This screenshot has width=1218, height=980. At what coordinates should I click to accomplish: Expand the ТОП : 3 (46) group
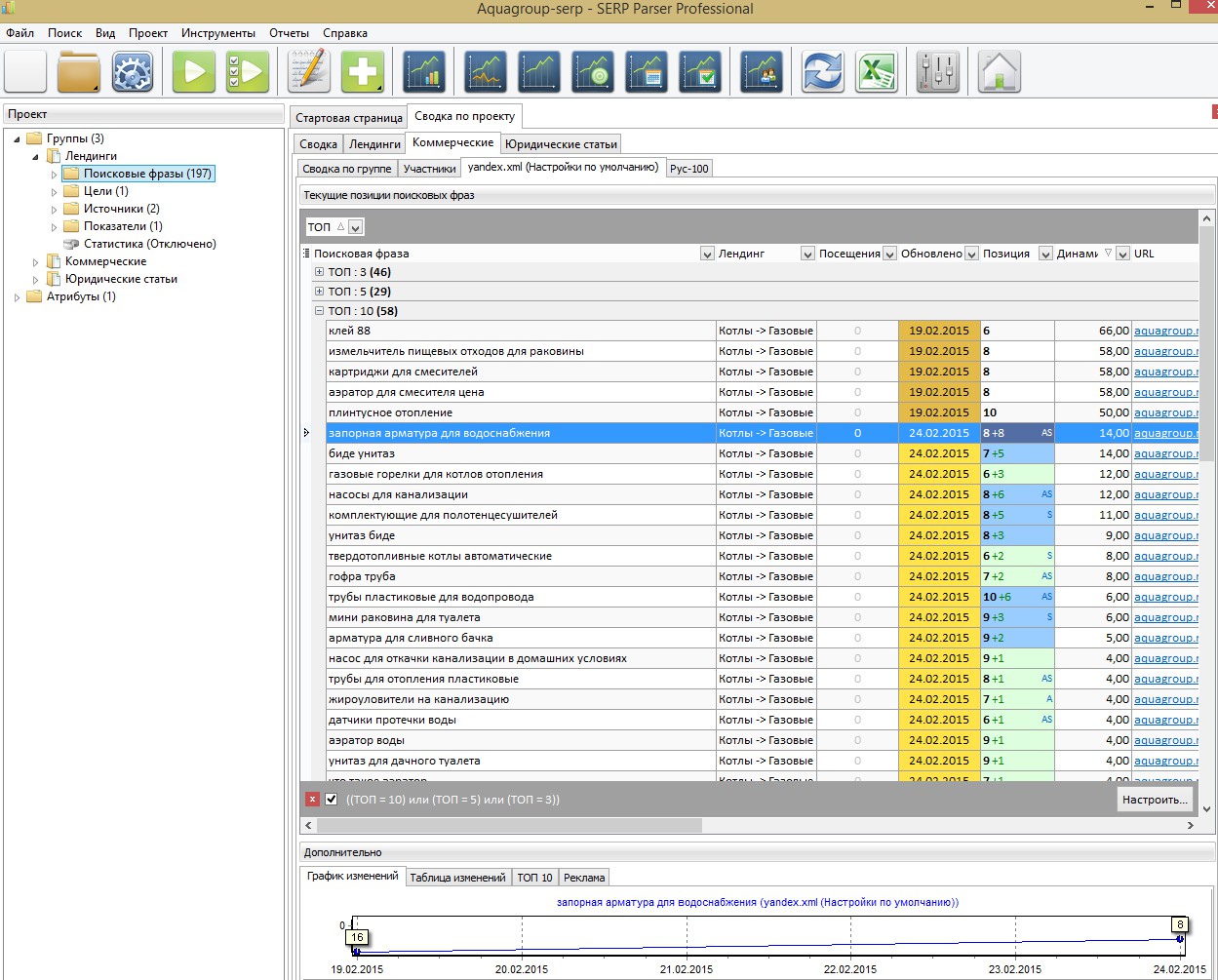point(319,272)
